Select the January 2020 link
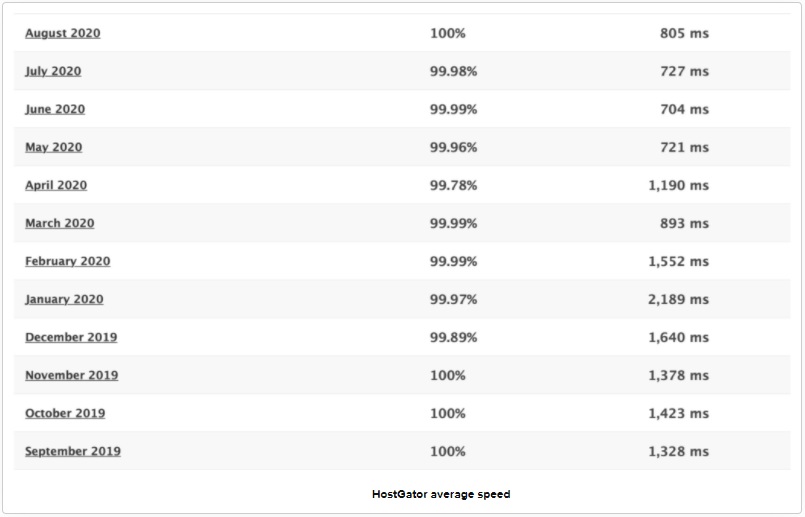Screen dimensions: 805x517 64,299
